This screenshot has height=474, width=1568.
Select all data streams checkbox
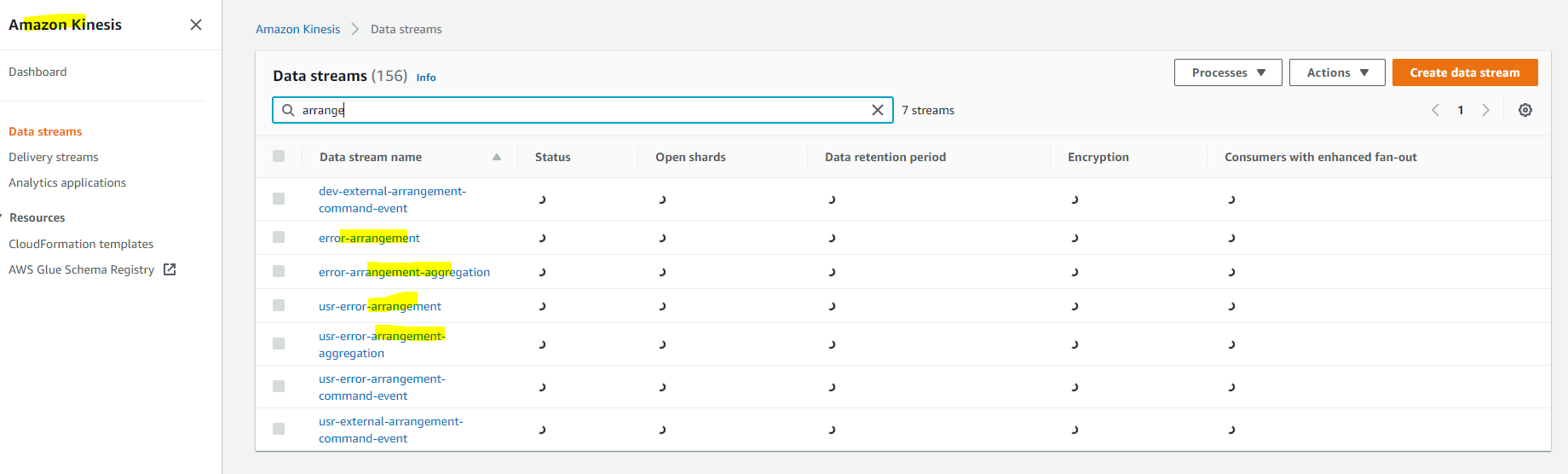tap(279, 156)
